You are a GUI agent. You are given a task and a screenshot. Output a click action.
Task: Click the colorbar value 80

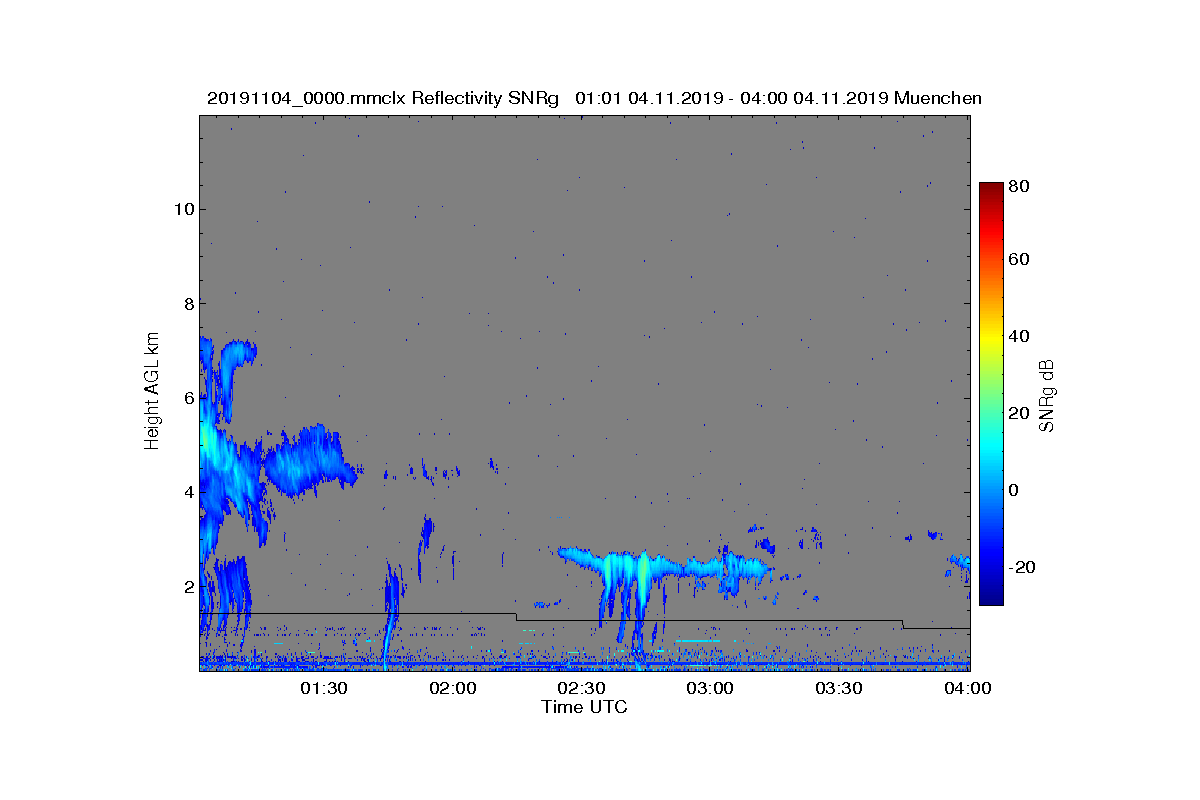tap(1020, 185)
